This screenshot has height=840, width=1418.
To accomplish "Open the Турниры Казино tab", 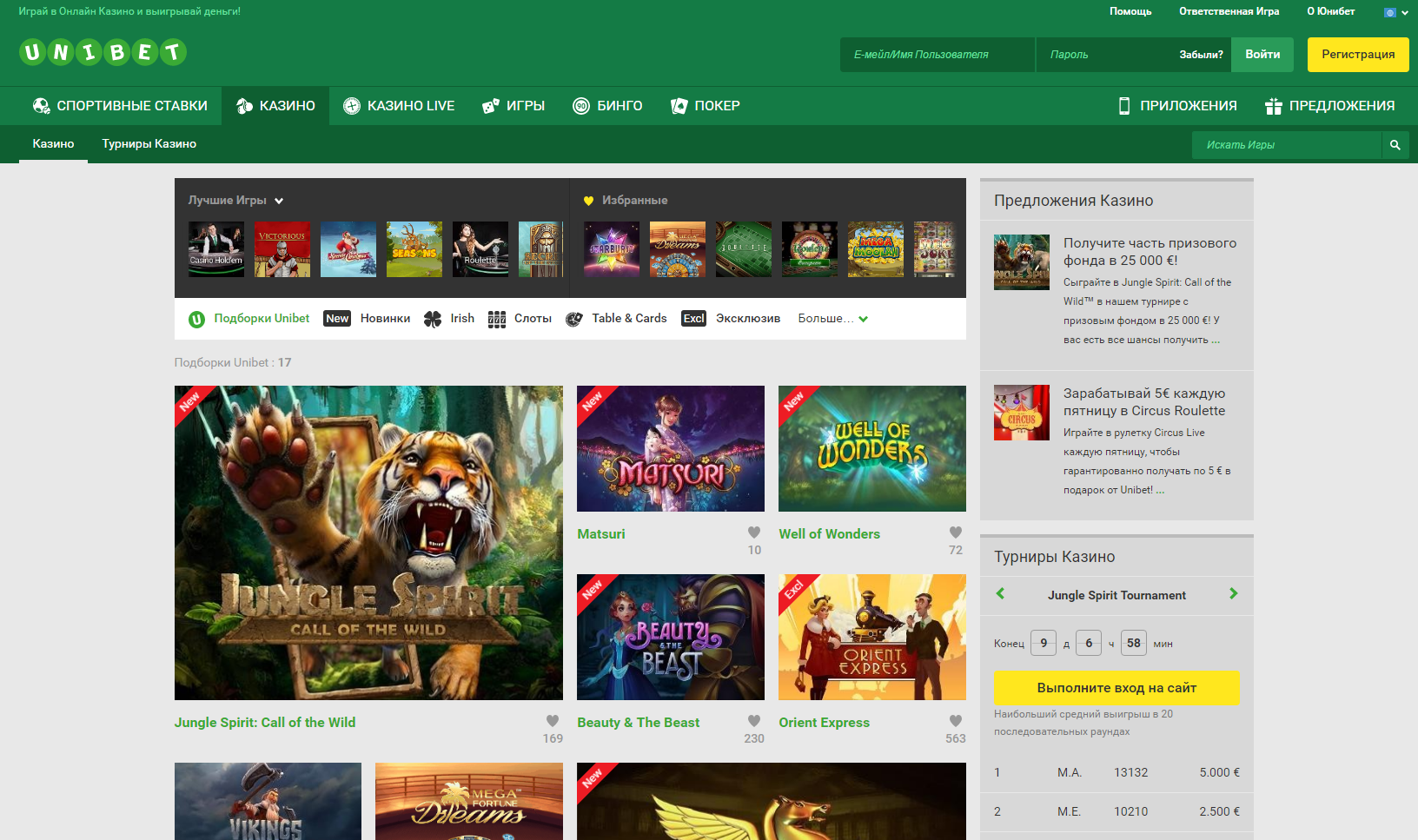I will pos(149,144).
